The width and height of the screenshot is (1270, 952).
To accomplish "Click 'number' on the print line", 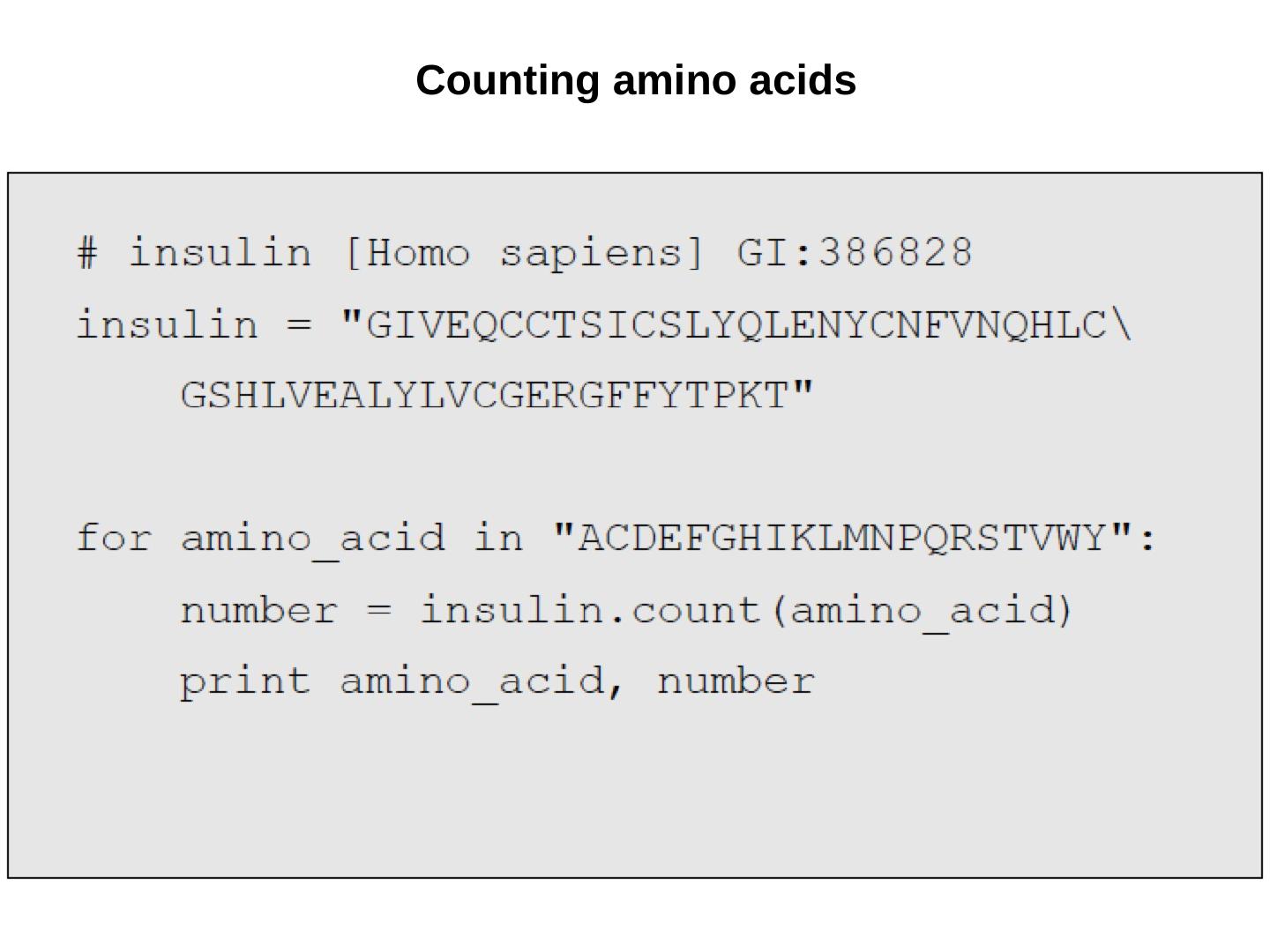I will pos(736,681).
